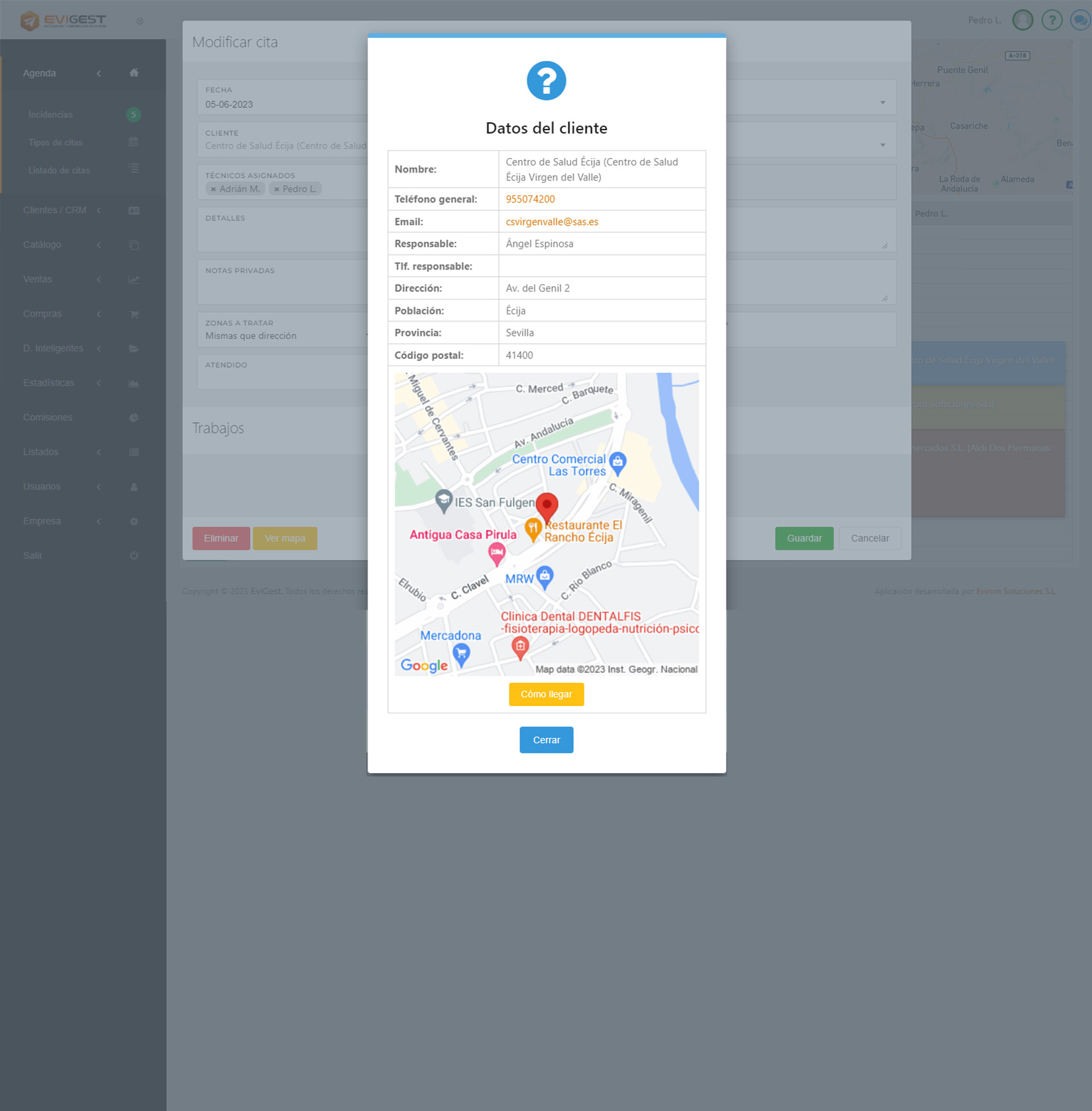Click the IES San Fulgencio school marker
Viewport: 1092px width, 1111px height.
[x=444, y=501]
